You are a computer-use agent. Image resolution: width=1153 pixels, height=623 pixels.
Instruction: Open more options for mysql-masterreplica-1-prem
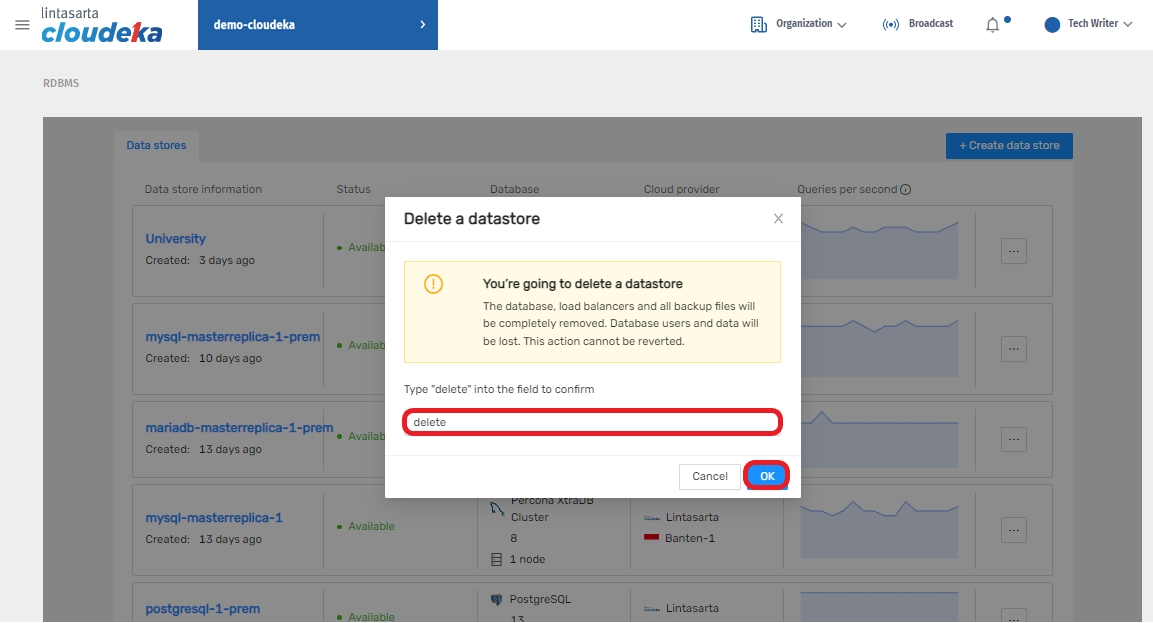coord(1013,349)
